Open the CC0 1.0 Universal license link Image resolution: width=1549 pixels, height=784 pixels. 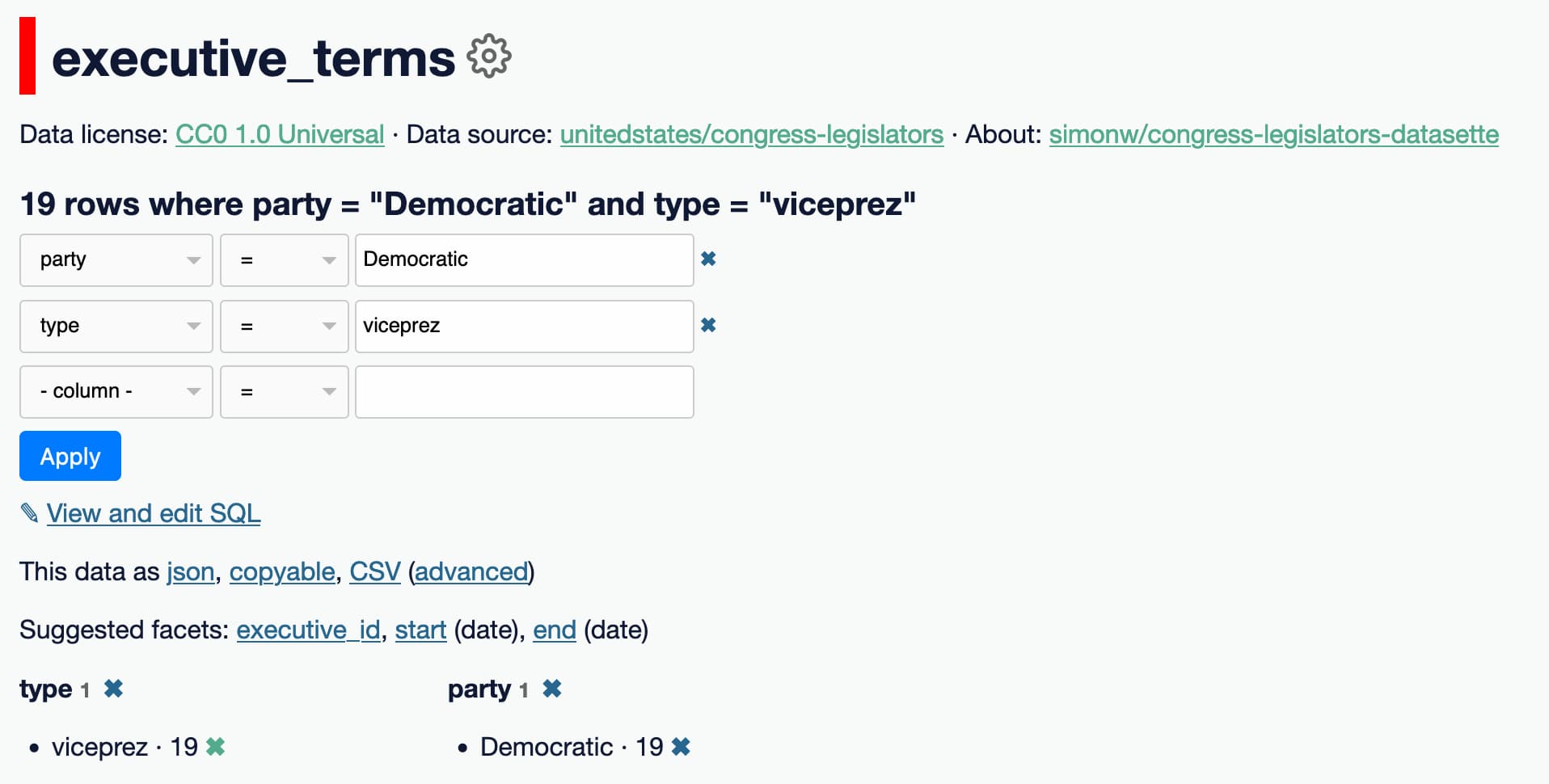(x=280, y=134)
